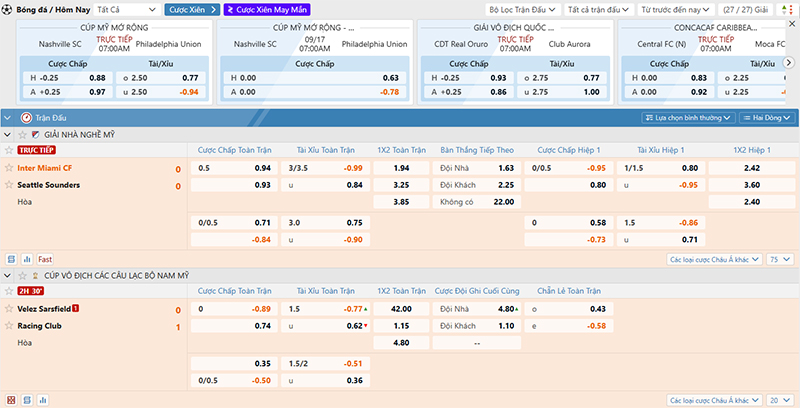Open the Lựa chọn bình thường dropdown

(685, 117)
